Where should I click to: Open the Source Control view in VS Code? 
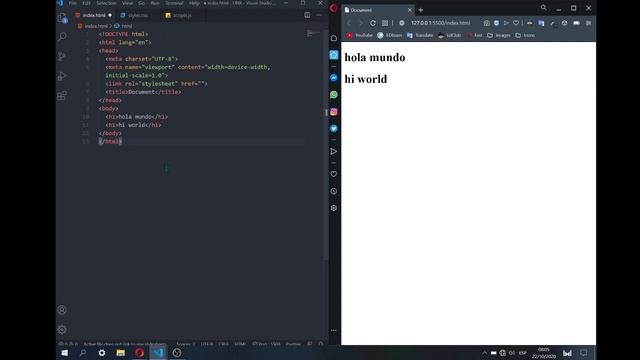pyautogui.click(x=62, y=56)
